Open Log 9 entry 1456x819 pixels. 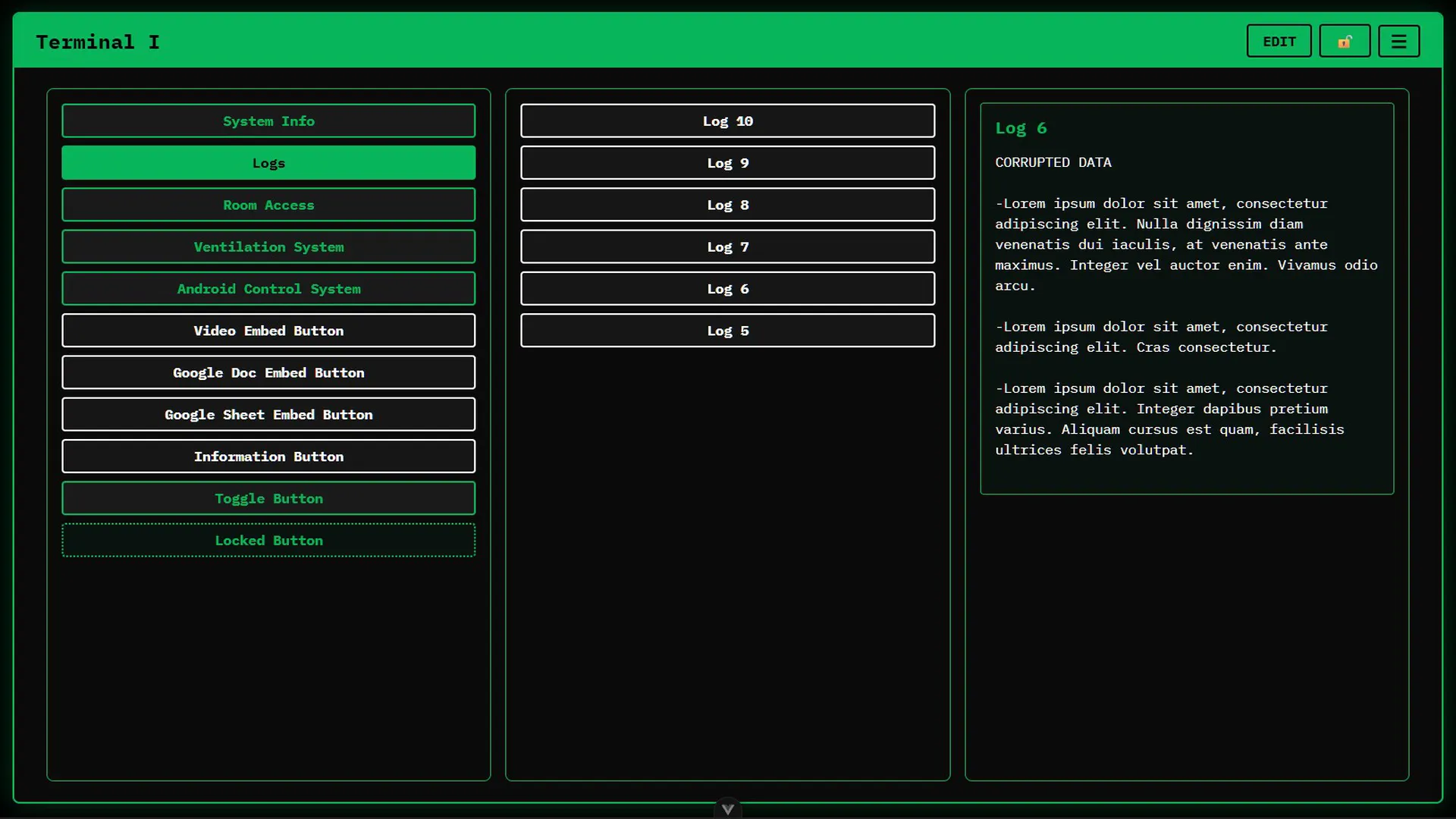point(727,163)
